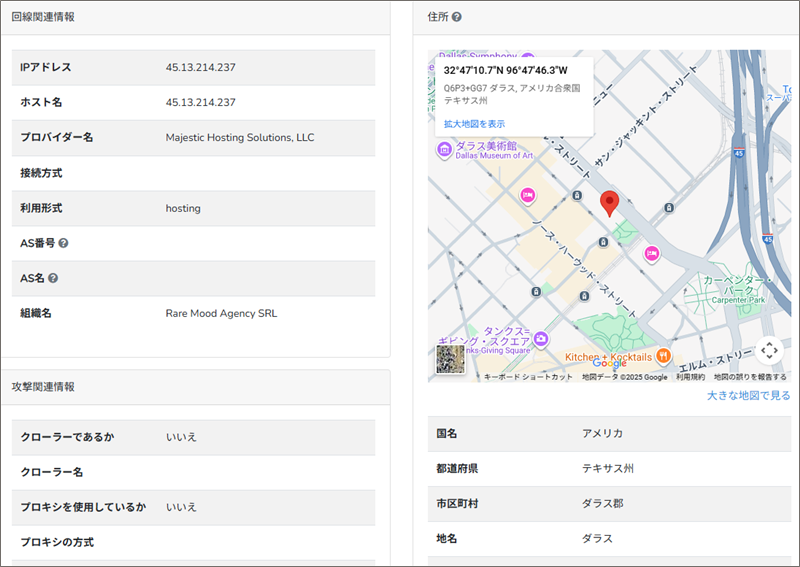Viewport: 800px width, 567px height.
Task: Click the Kitchen + Kocktails restaurant icon
Action: (x=664, y=356)
